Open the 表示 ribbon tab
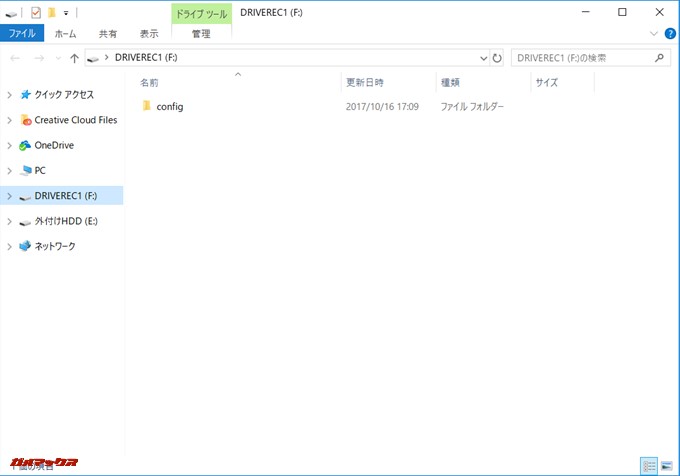 [x=148, y=33]
